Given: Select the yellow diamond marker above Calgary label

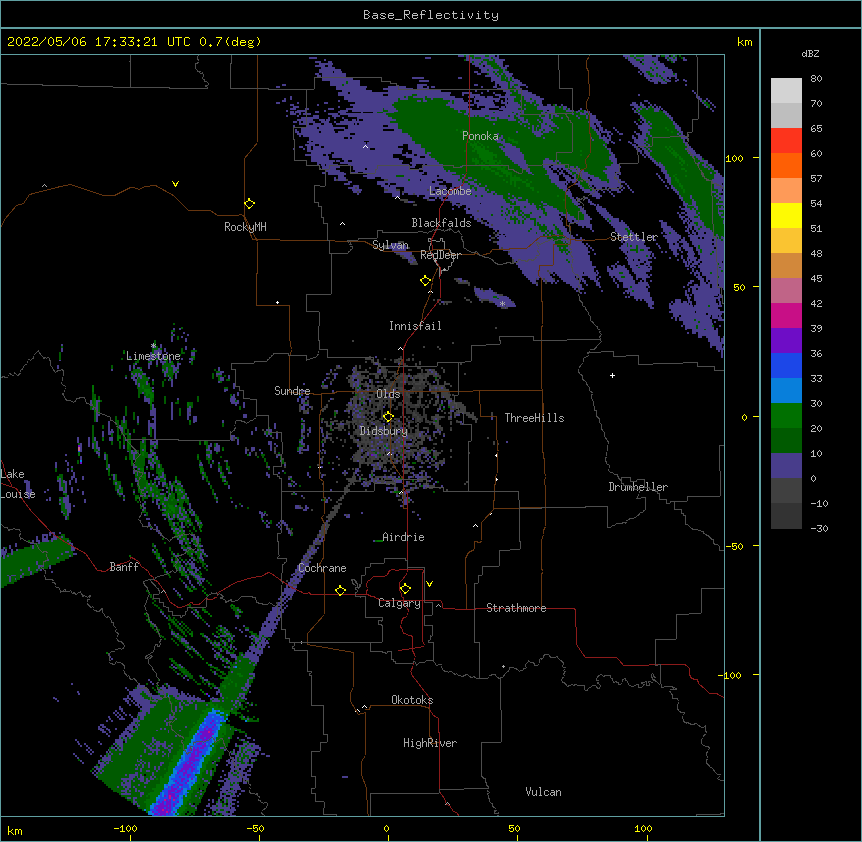Looking at the screenshot, I should click(405, 589).
